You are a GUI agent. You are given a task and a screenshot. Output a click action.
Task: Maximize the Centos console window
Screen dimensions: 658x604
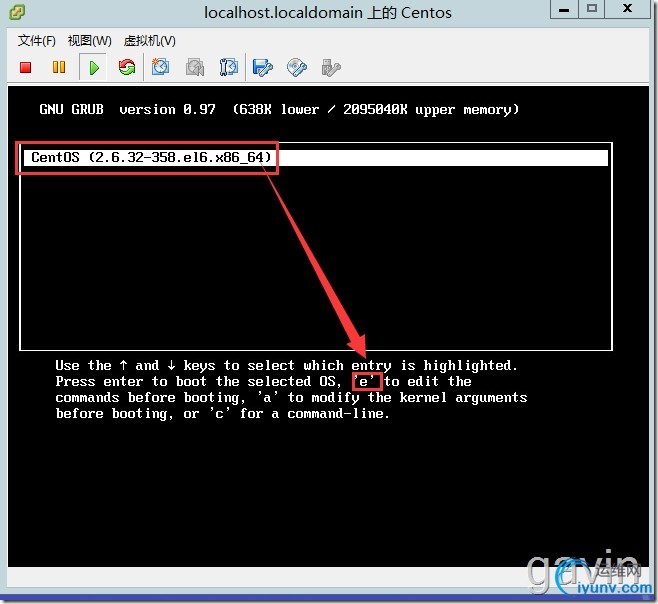click(x=592, y=9)
